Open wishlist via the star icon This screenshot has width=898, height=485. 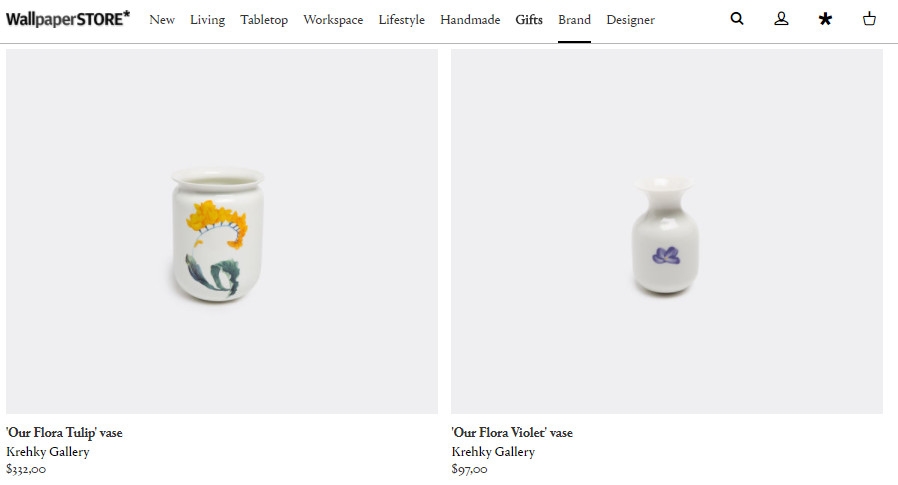[825, 19]
